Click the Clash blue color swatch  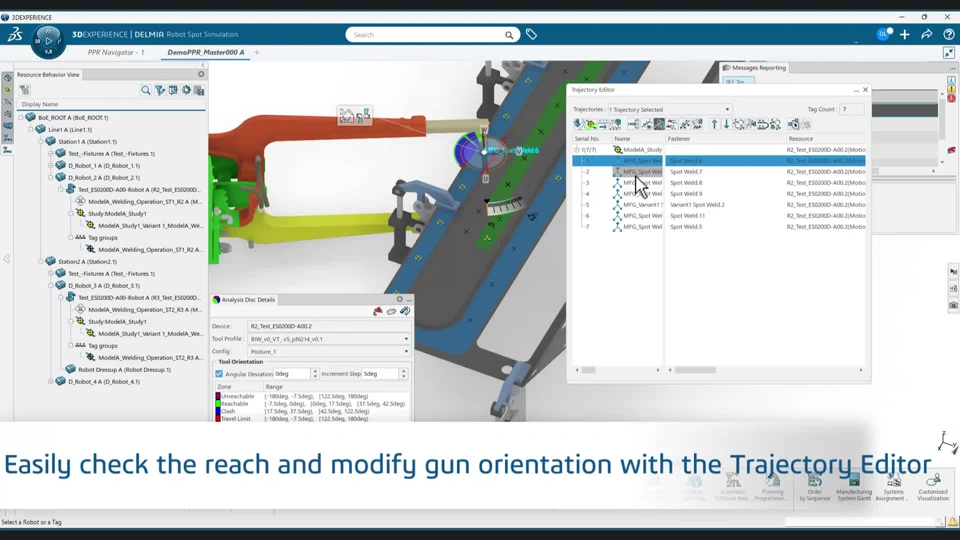click(x=218, y=411)
